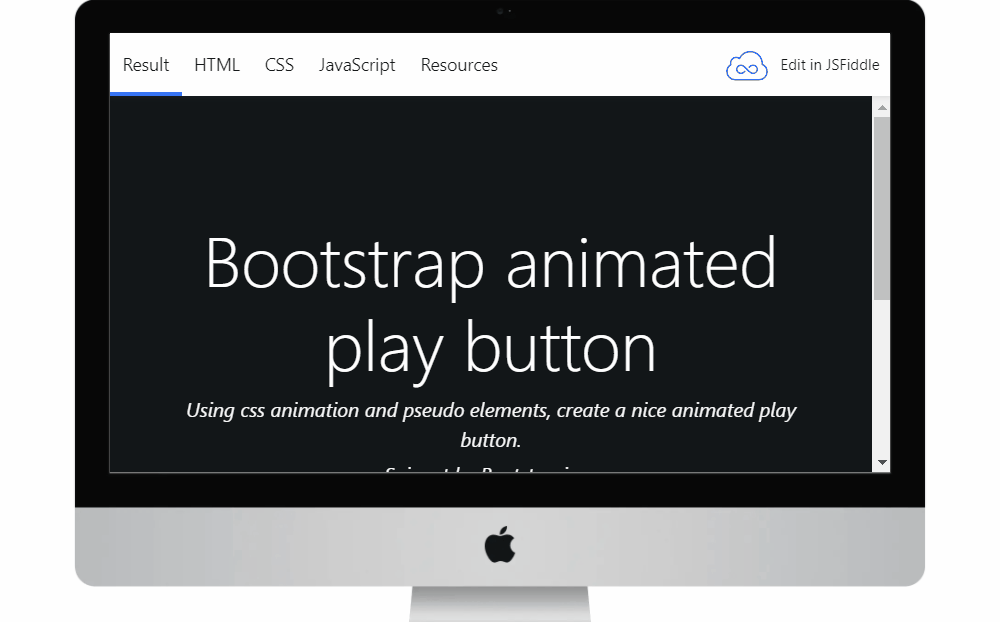The image size is (1000, 622).
Task: Click the JSFiddle cloud logo icon
Action: (x=746, y=66)
